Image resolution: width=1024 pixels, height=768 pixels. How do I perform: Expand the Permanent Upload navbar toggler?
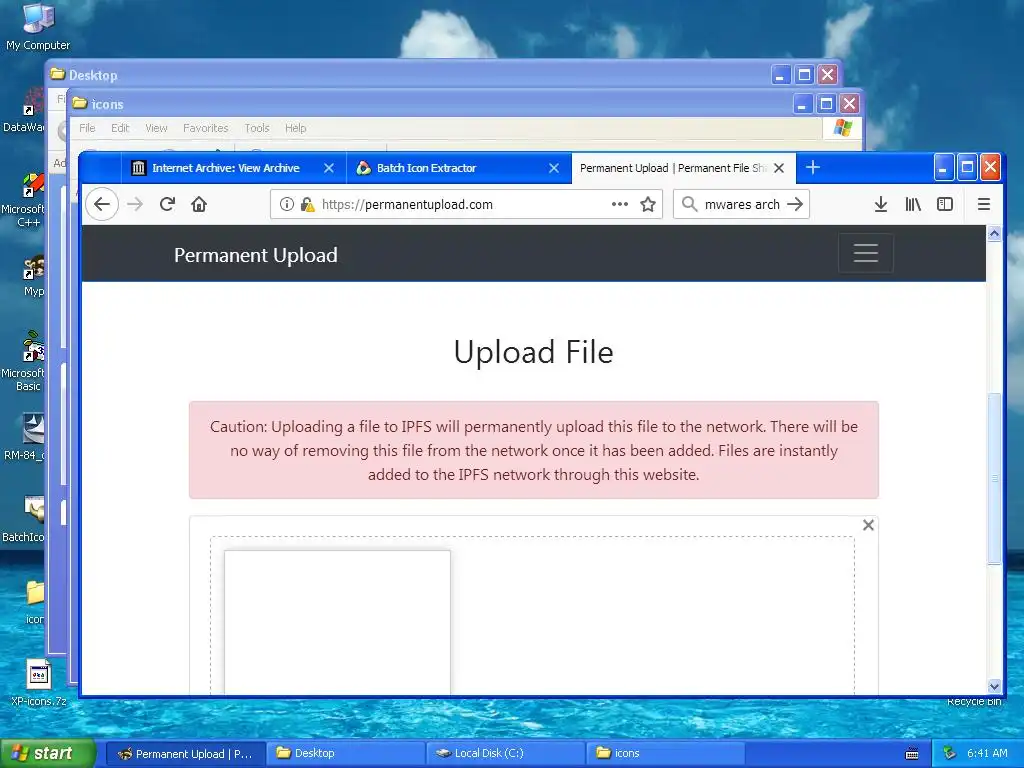[x=866, y=253]
